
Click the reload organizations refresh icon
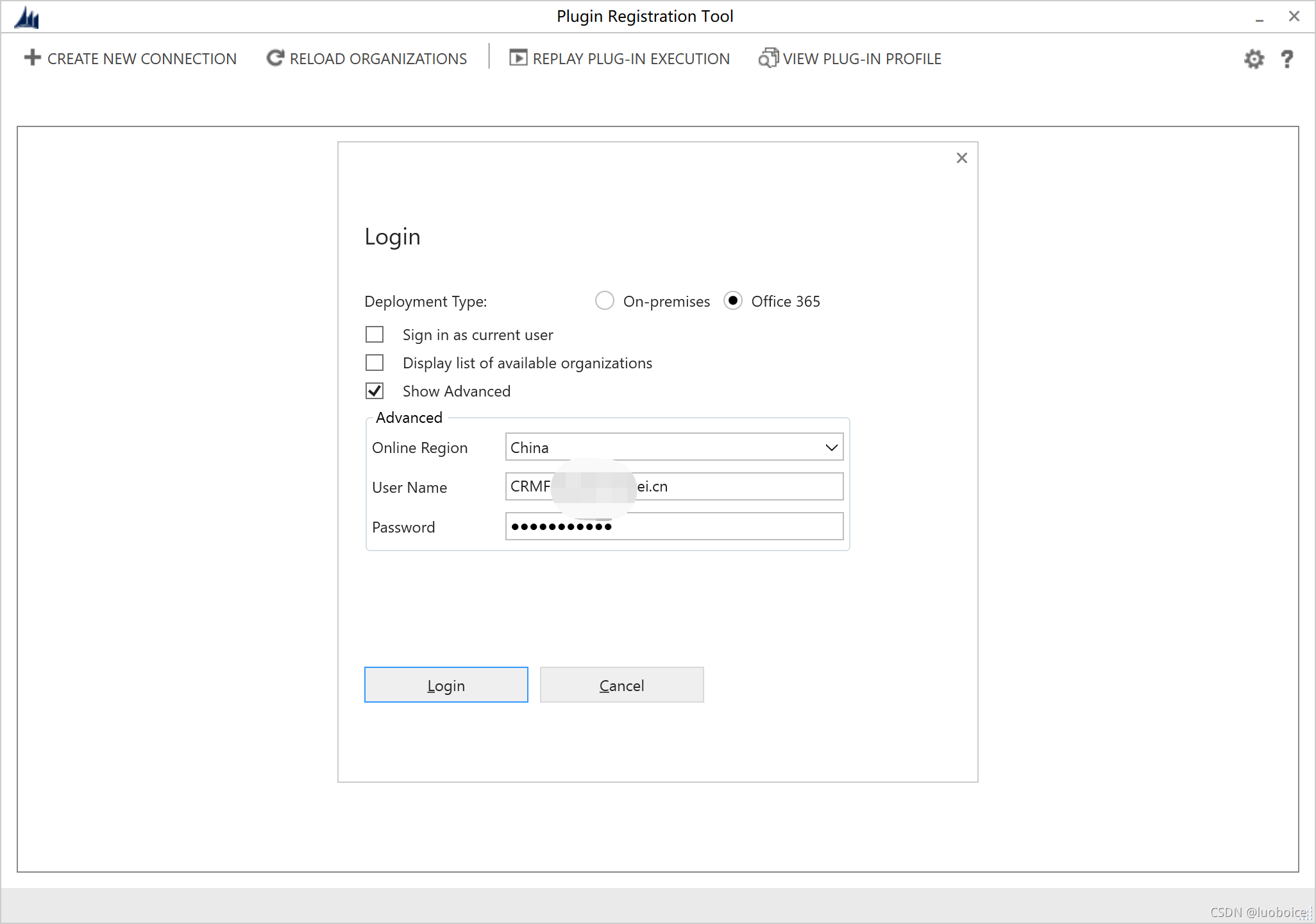tap(275, 58)
